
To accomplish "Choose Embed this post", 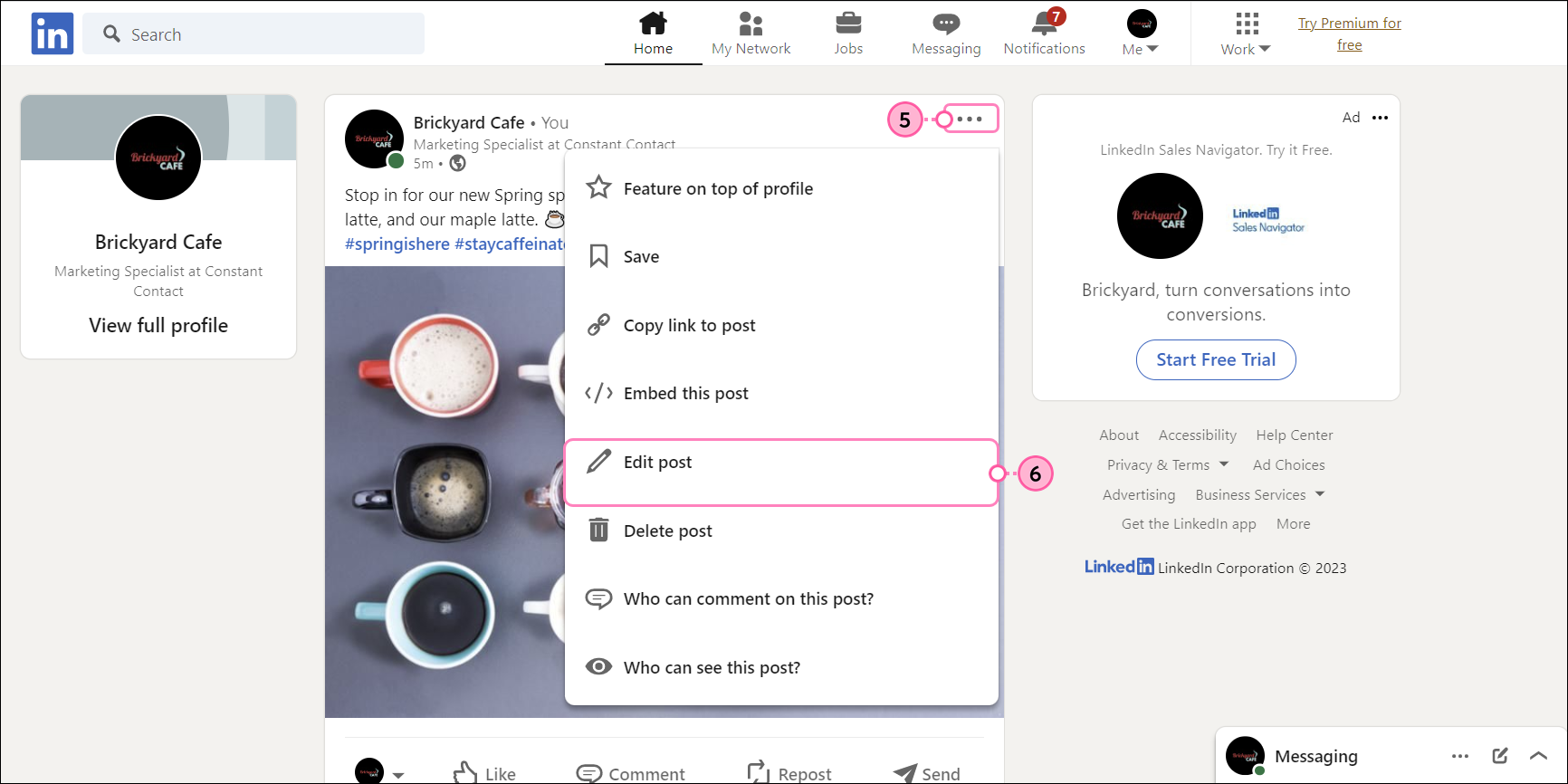I will point(781,393).
